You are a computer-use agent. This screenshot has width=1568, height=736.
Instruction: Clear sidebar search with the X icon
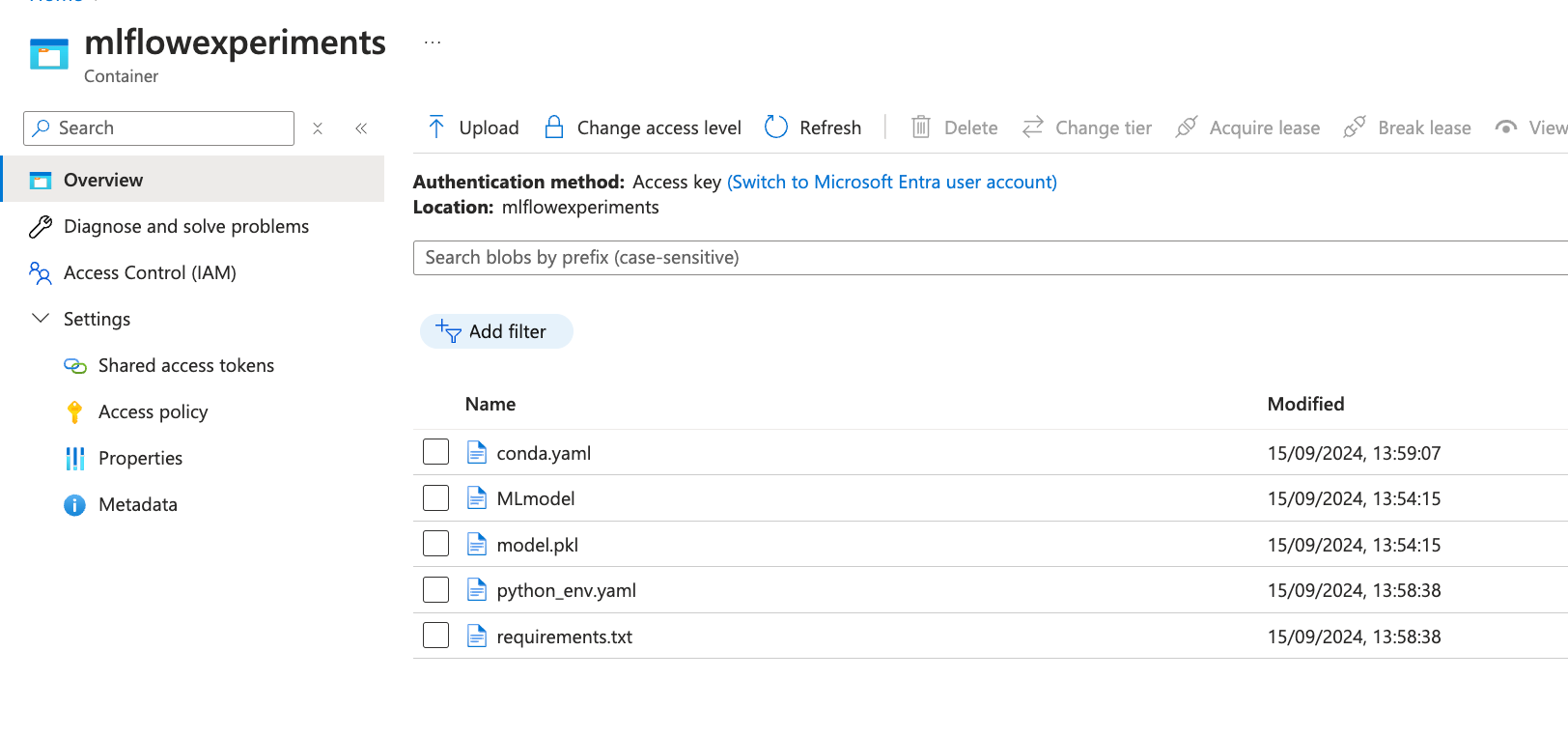[x=318, y=128]
